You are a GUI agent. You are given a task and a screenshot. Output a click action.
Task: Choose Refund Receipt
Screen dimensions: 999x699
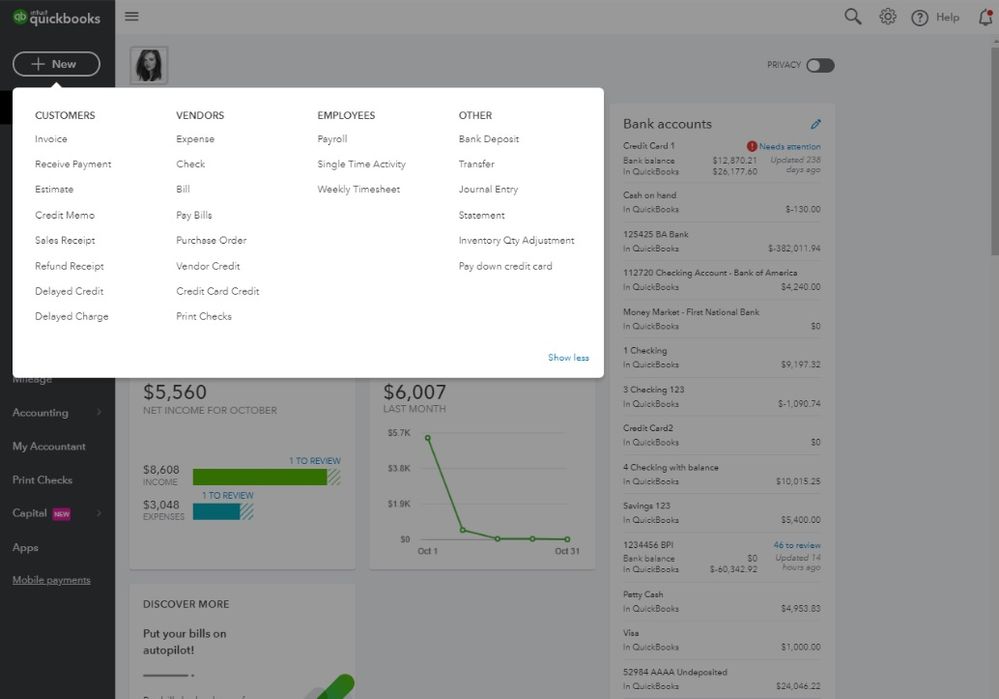coord(69,266)
